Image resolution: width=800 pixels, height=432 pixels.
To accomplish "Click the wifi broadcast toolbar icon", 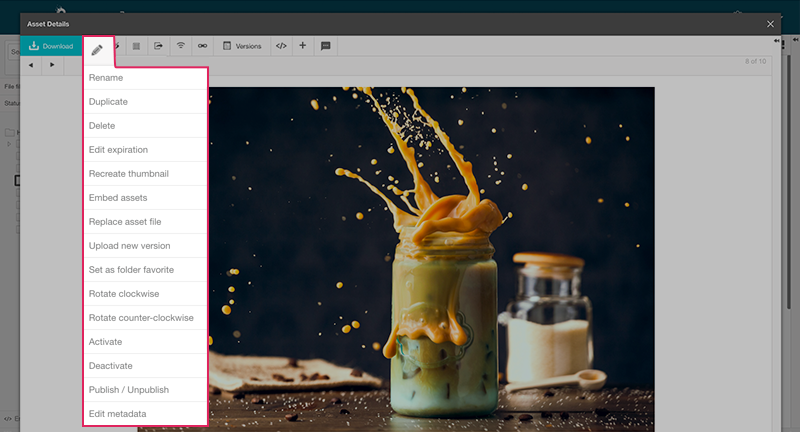I will [181, 46].
